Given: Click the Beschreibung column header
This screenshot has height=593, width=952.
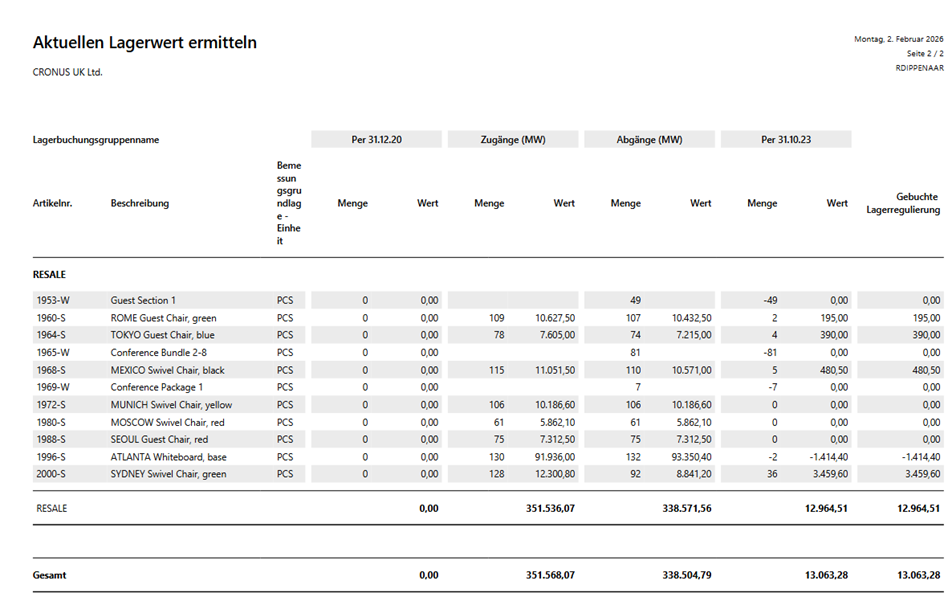Looking at the screenshot, I should click(x=139, y=203).
